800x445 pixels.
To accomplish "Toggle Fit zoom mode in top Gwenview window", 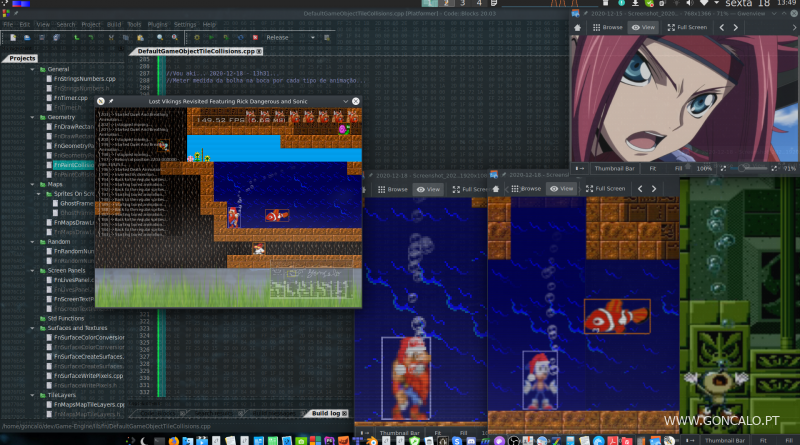I will click(652, 168).
